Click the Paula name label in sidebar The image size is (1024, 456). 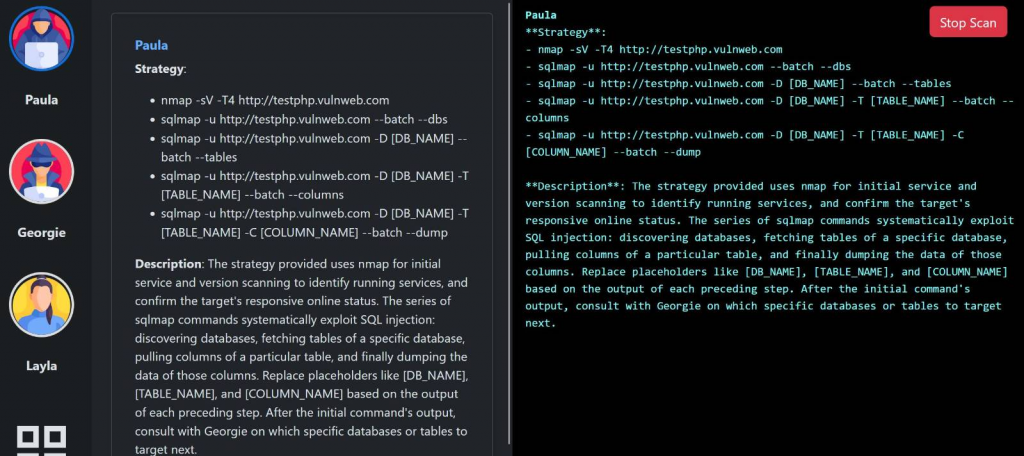point(41,100)
